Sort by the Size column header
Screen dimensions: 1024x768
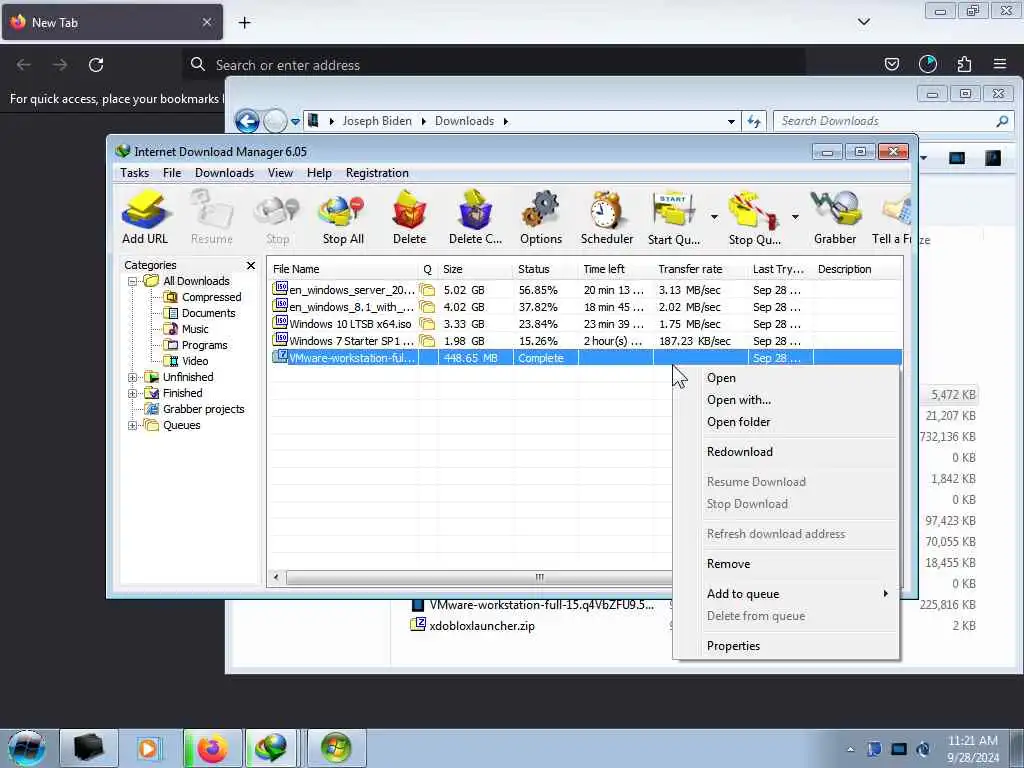point(475,269)
